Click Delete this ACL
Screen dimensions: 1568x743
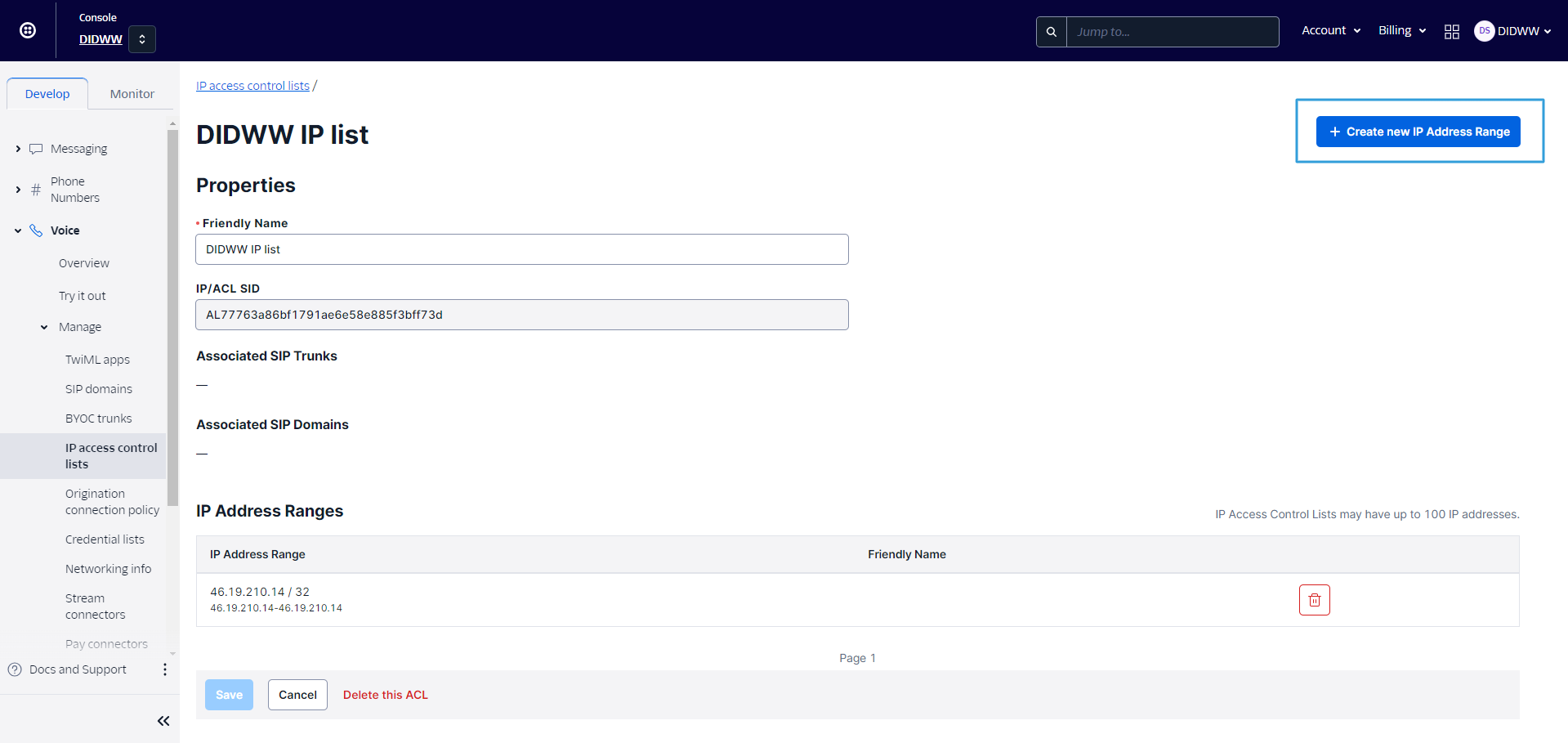click(385, 695)
